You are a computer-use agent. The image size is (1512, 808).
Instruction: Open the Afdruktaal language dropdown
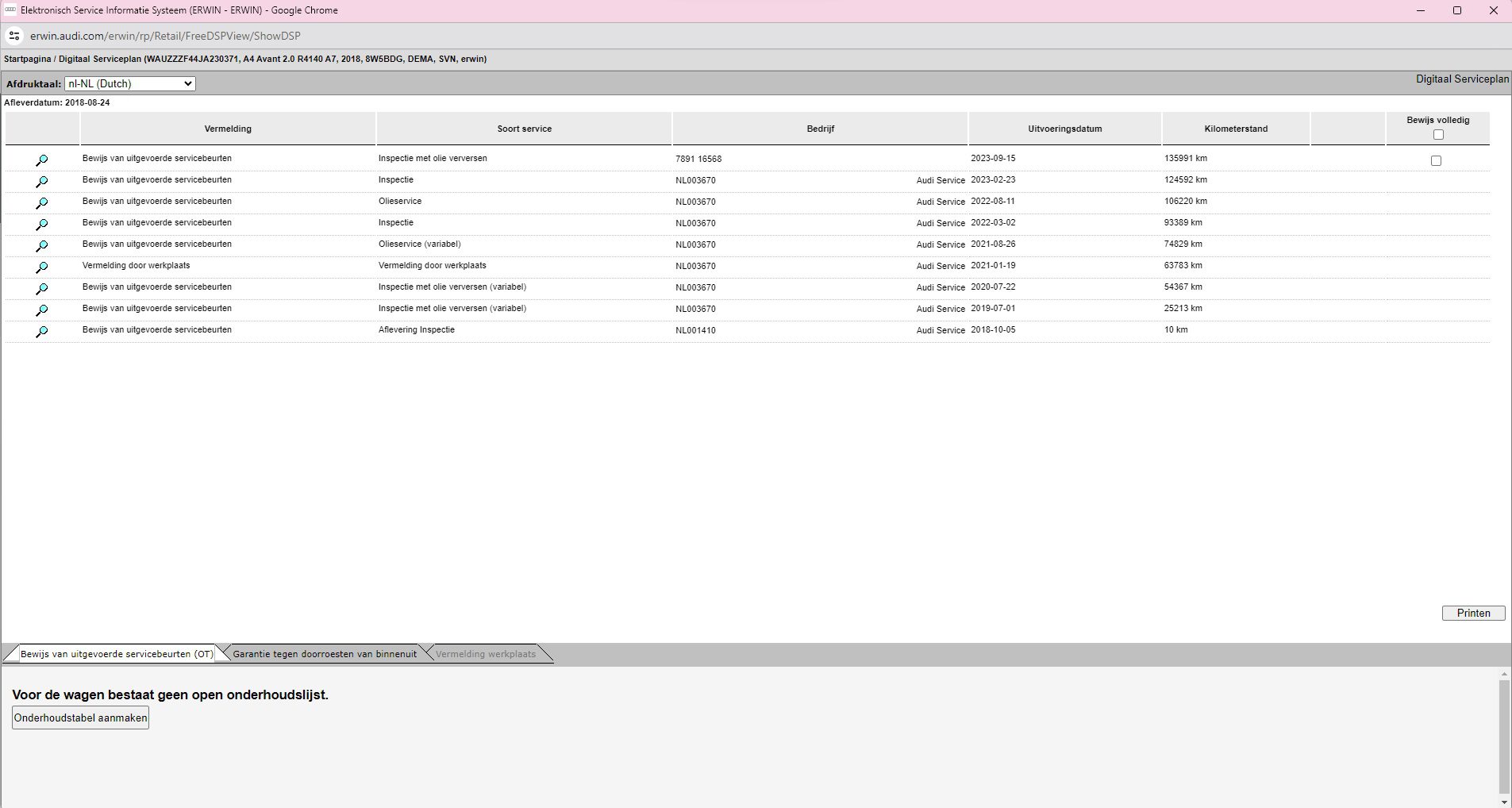point(130,83)
